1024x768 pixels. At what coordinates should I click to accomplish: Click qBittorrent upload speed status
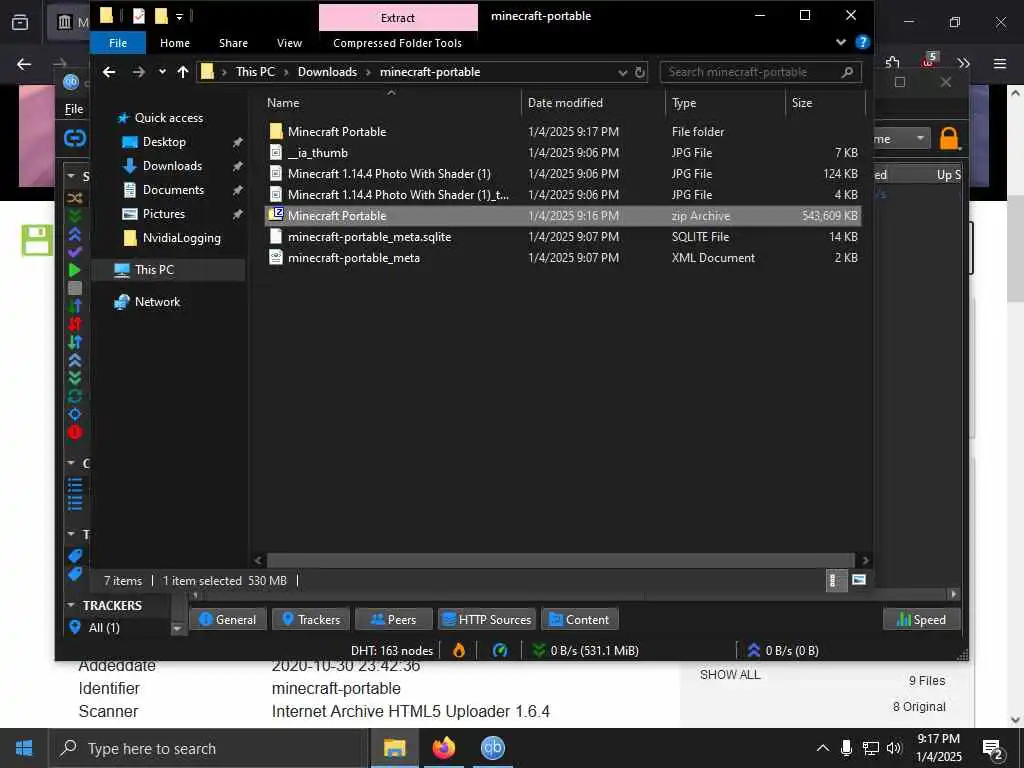pyautogui.click(x=782, y=650)
